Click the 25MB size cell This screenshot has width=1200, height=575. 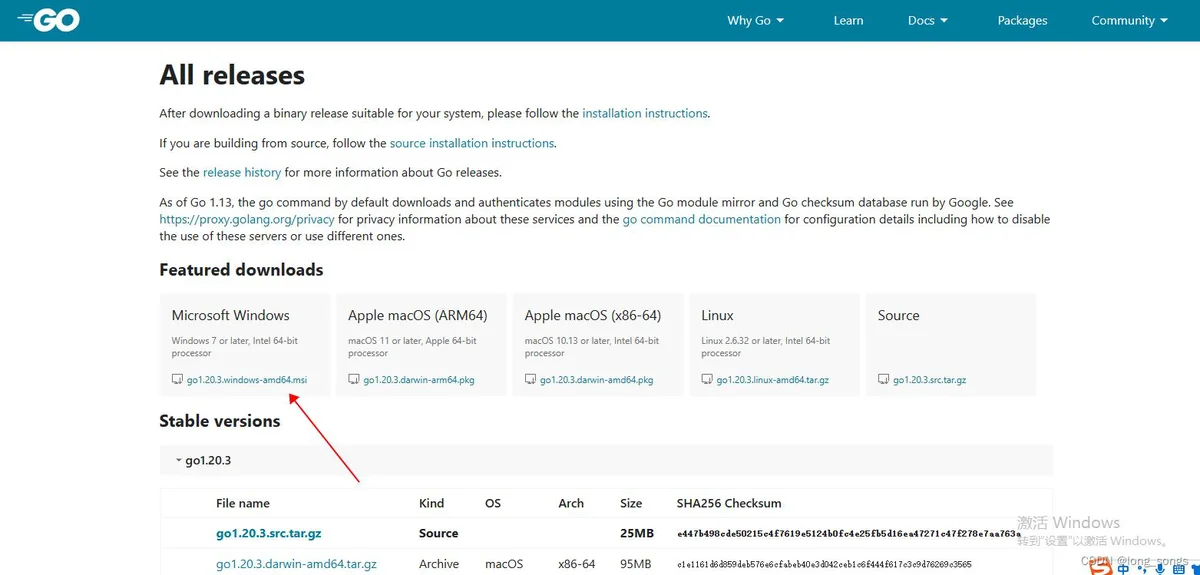(636, 533)
